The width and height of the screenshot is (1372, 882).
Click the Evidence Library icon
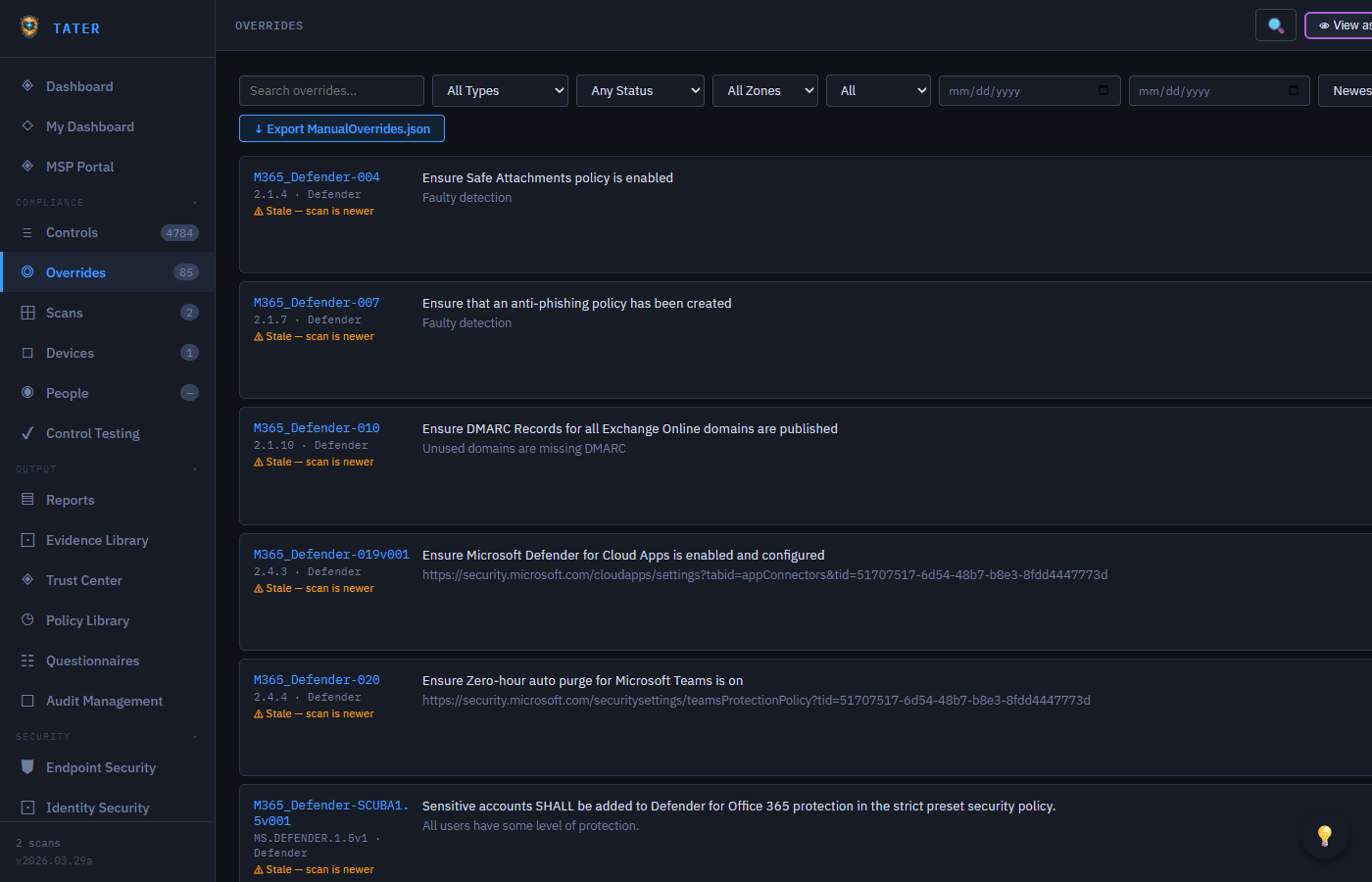27,540
